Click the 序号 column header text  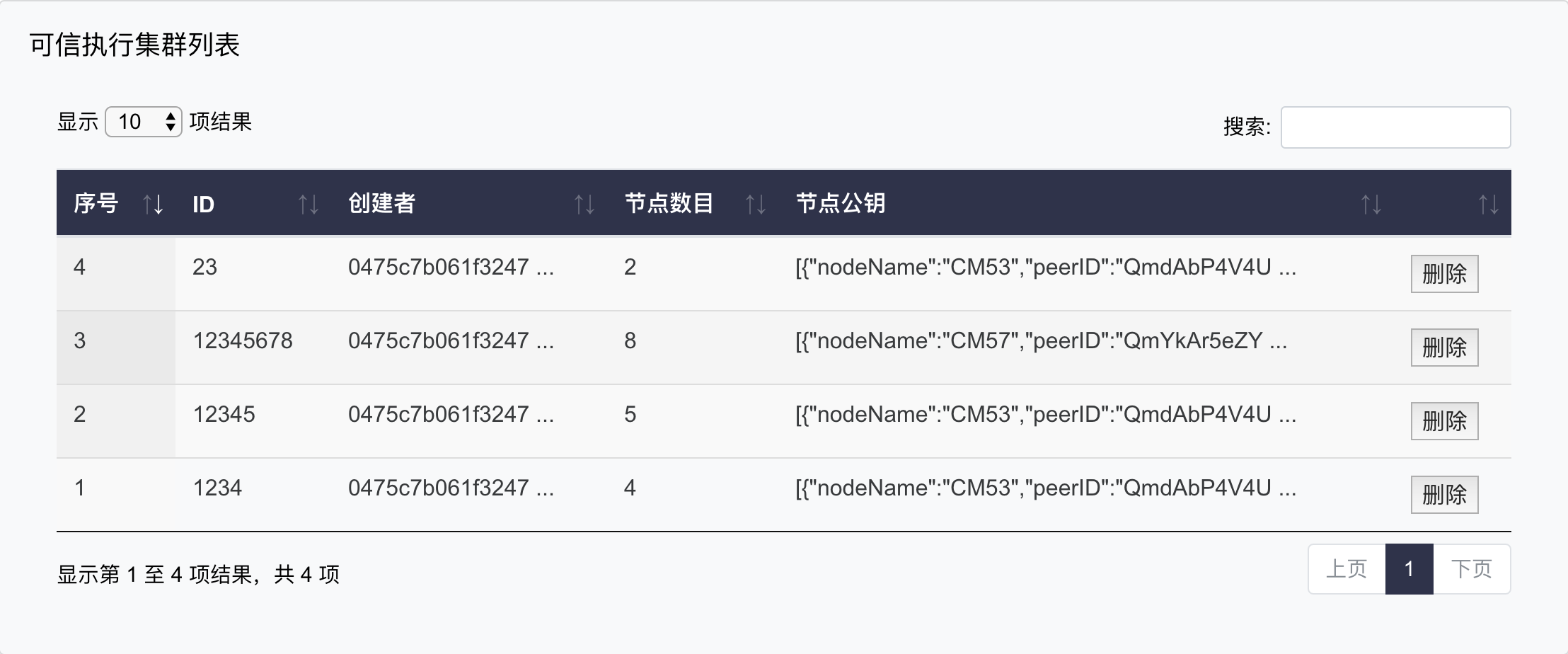96,204
